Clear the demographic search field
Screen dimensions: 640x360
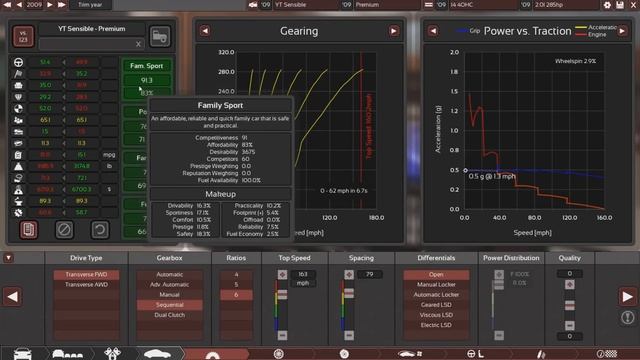point(138,44)
